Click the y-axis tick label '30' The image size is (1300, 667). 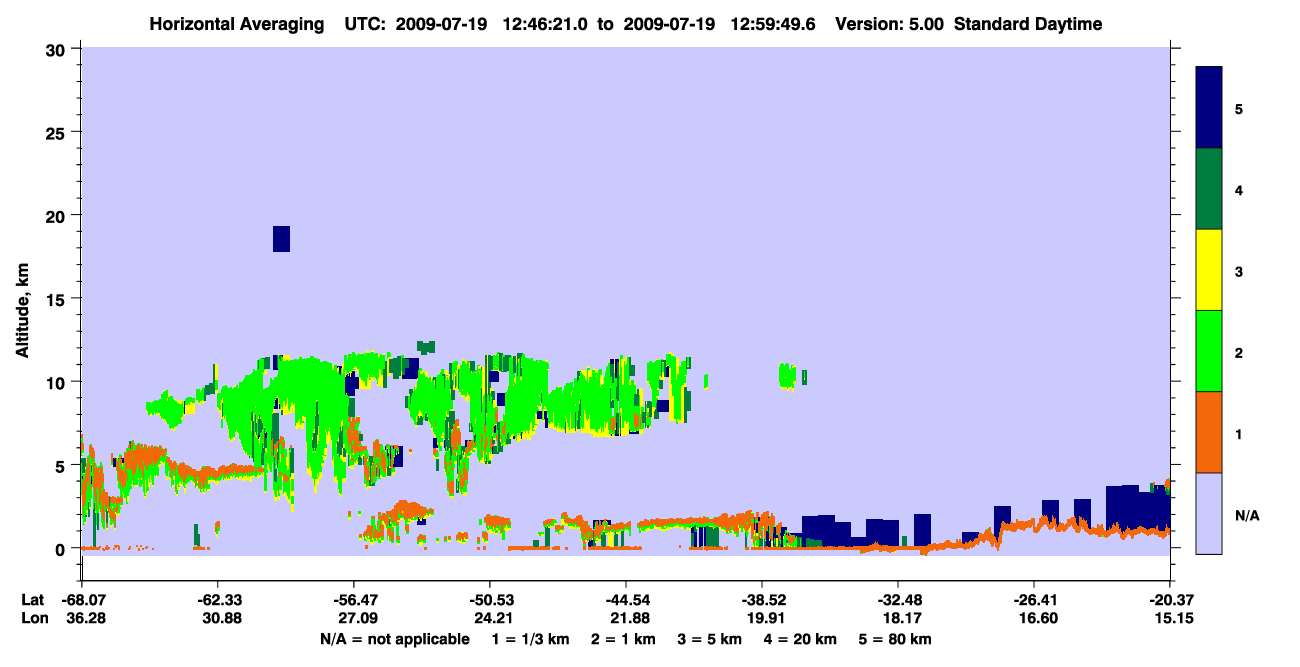coord(58,49)
